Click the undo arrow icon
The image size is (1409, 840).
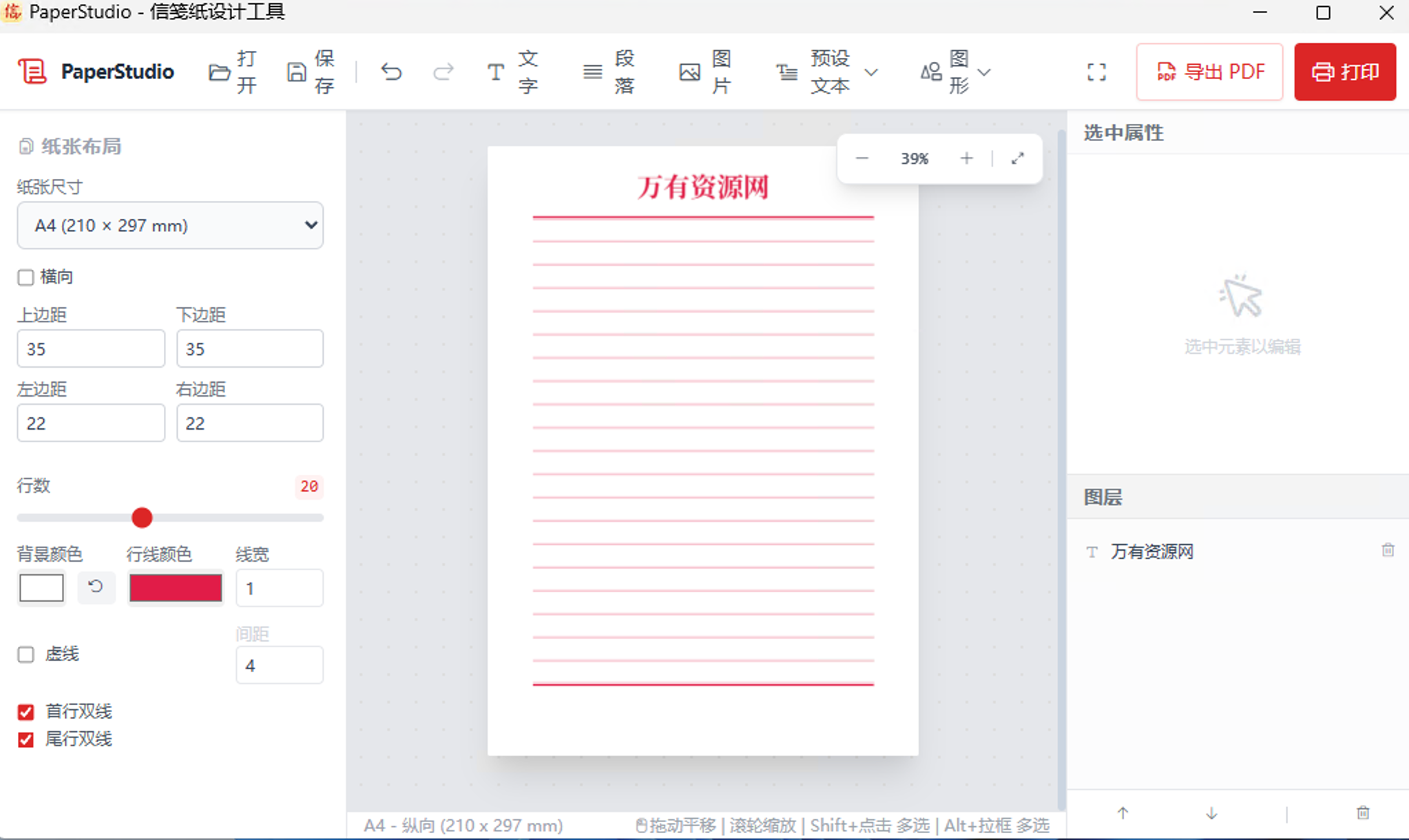[391, 72]
